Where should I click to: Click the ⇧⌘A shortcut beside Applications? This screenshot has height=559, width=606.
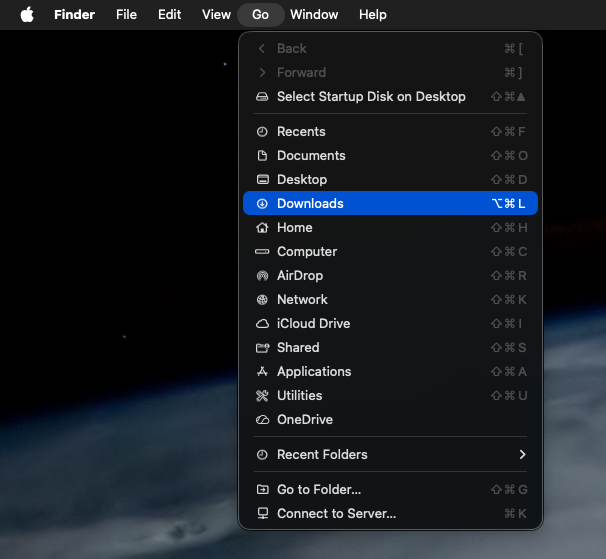pos(509,372)
